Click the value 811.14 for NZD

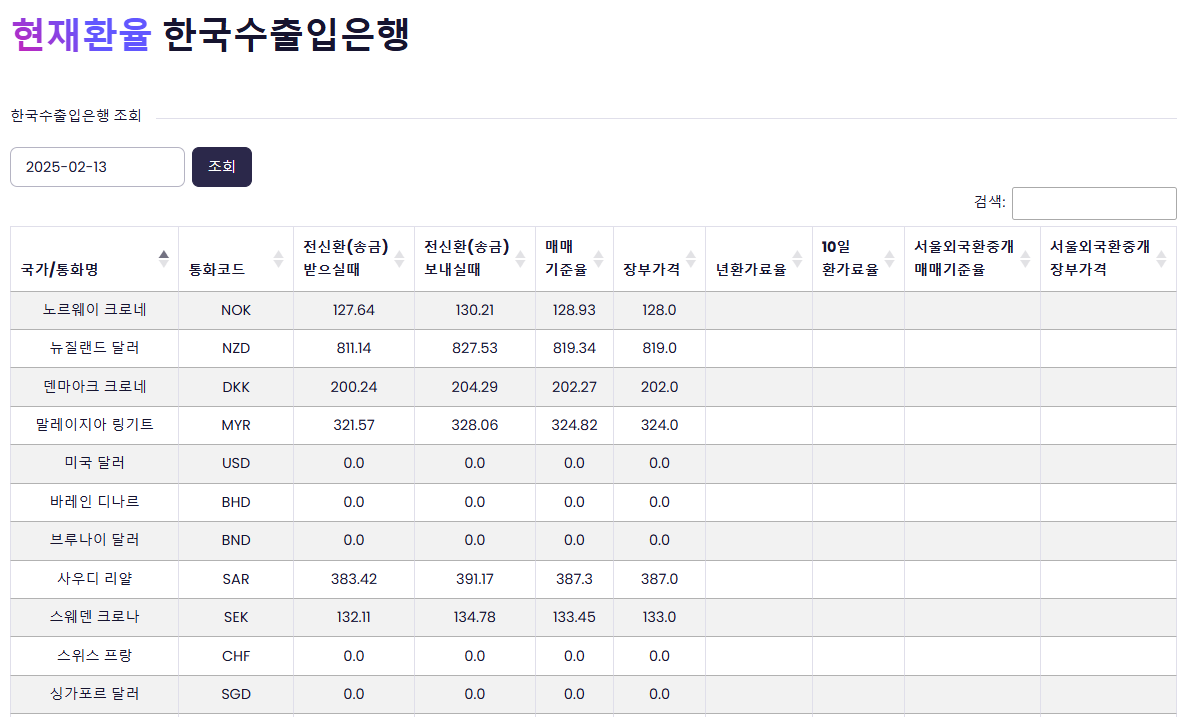tap(354, 349)
